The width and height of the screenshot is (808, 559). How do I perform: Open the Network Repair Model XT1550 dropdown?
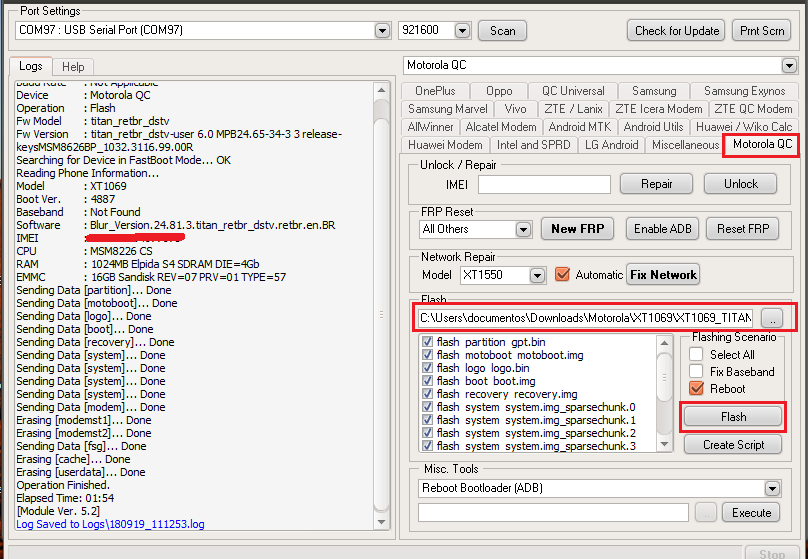[x=537, y=276]
